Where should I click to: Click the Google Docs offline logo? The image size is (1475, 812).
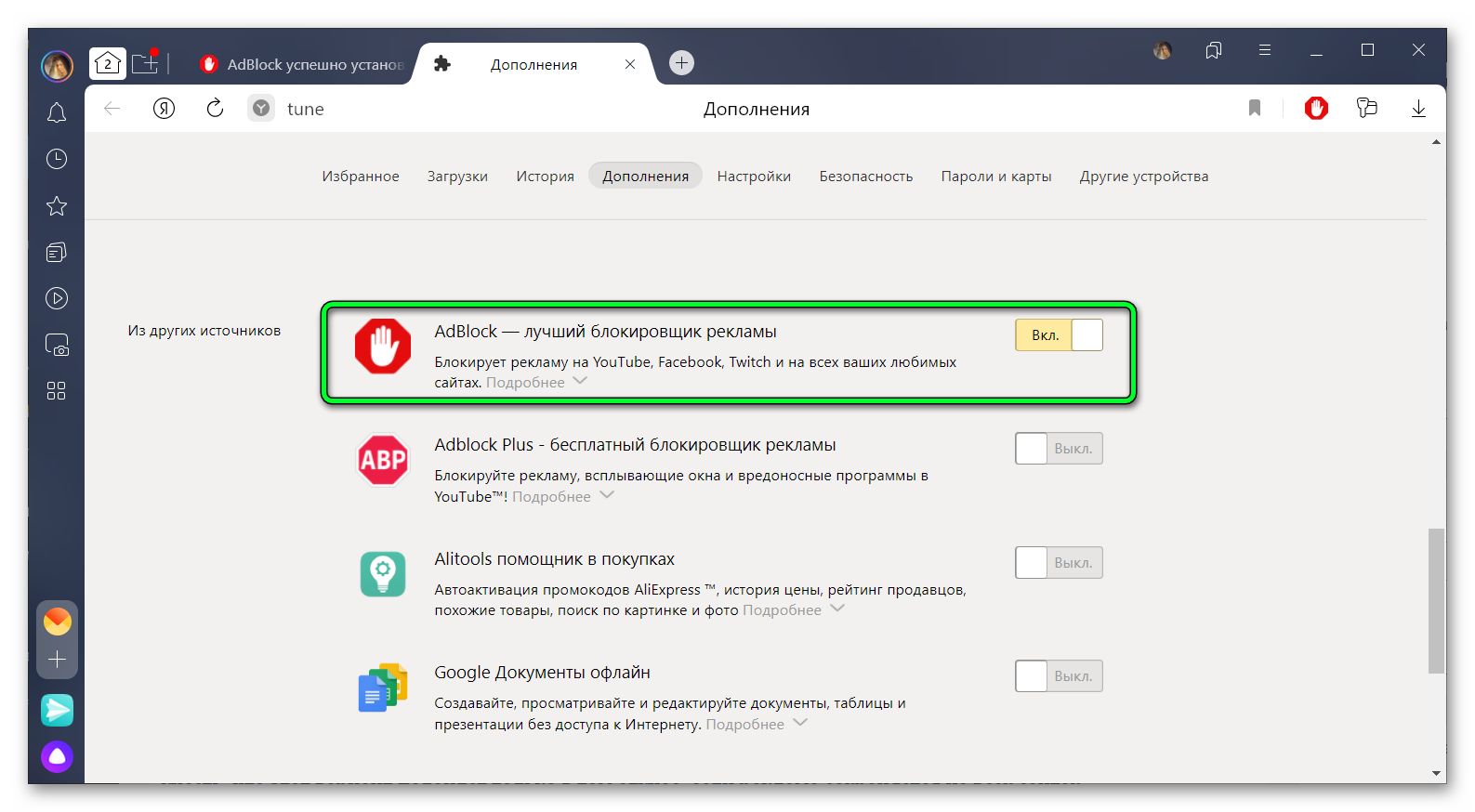tap(383, 688)
